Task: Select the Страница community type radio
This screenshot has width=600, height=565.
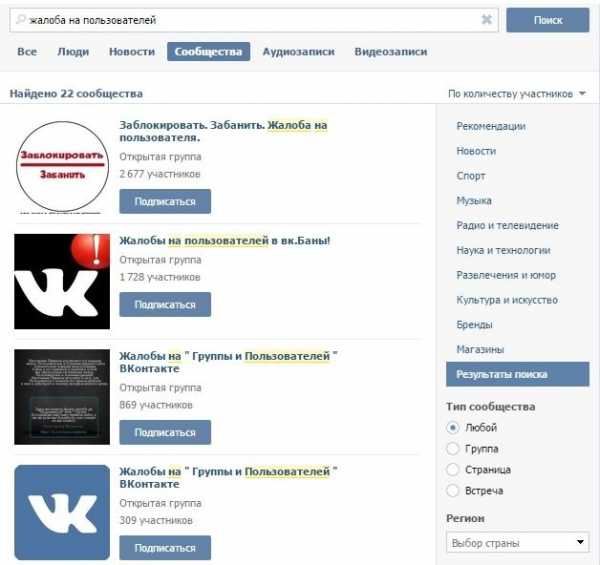Action: pyautogui.click(x=453, y=469)
